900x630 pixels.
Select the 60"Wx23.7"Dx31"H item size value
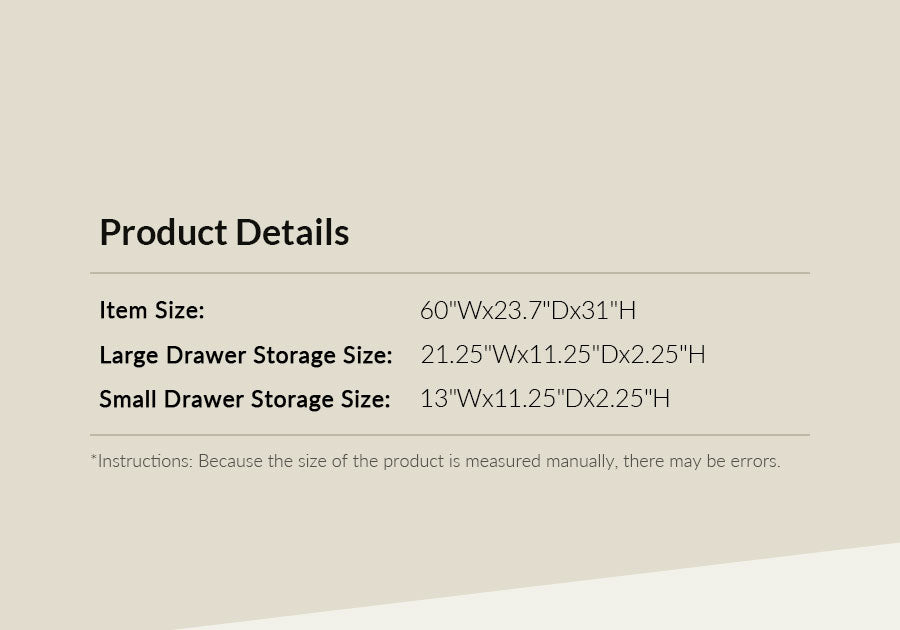coord(527,310)
